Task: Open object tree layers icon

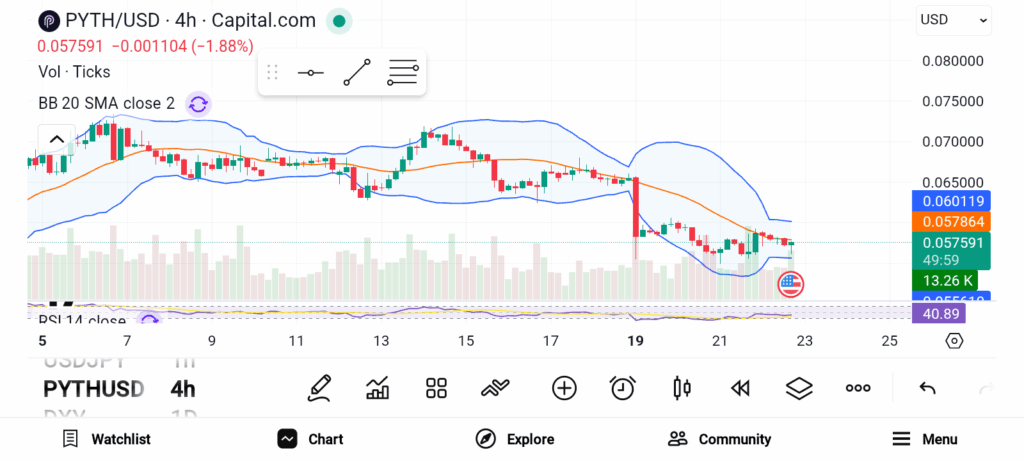Action: coord(798,388)
